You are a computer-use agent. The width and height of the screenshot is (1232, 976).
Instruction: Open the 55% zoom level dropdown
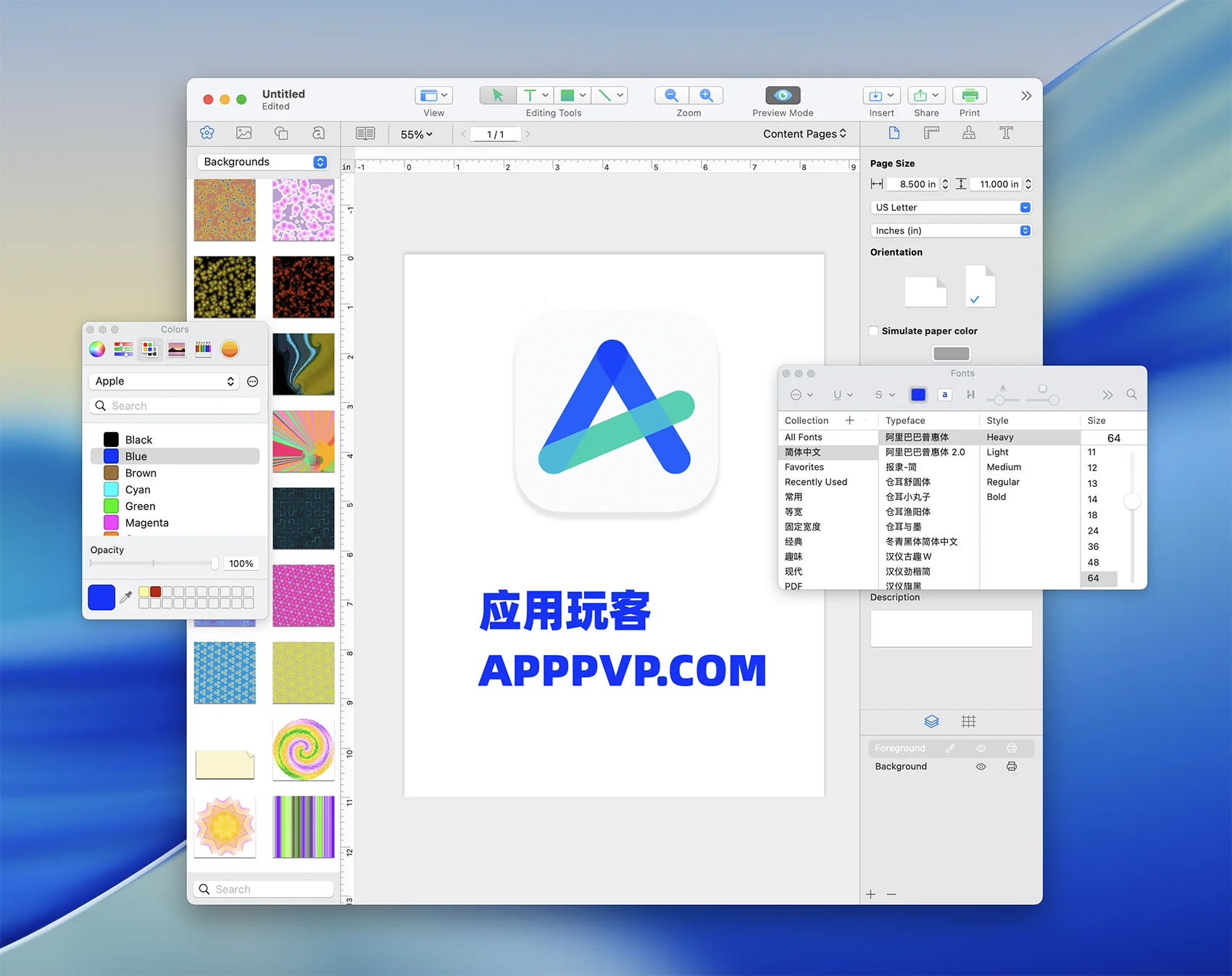417,134
